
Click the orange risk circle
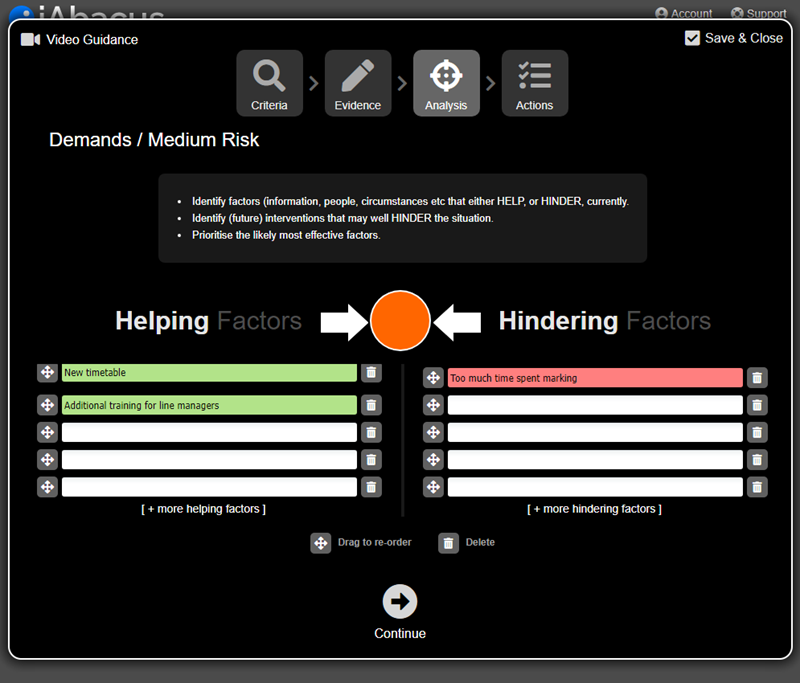pyautogui.click(x=400, y=320)
